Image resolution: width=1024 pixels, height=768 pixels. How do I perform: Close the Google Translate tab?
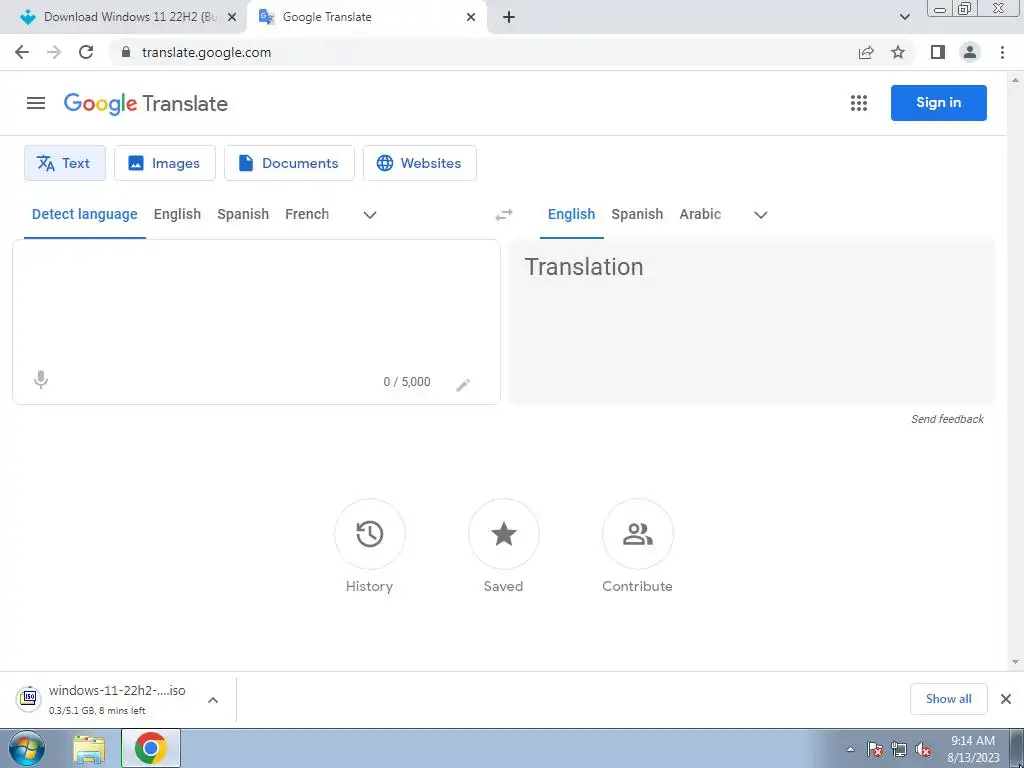pos(471,17)
